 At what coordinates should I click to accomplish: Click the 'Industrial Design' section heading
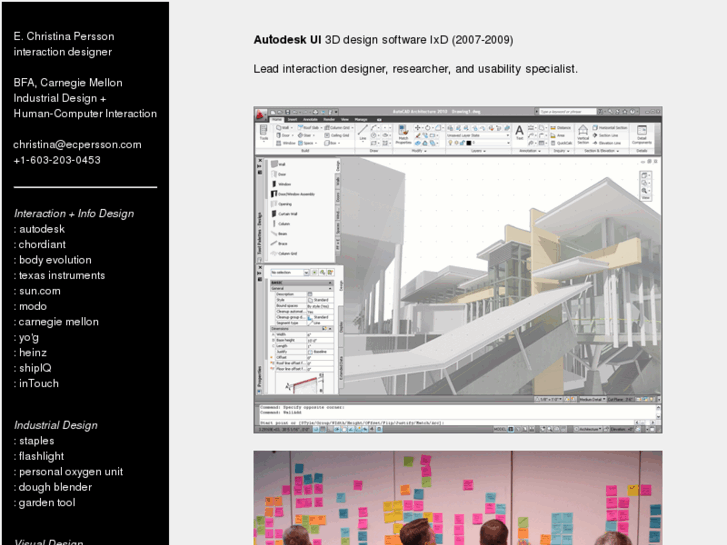56,425
